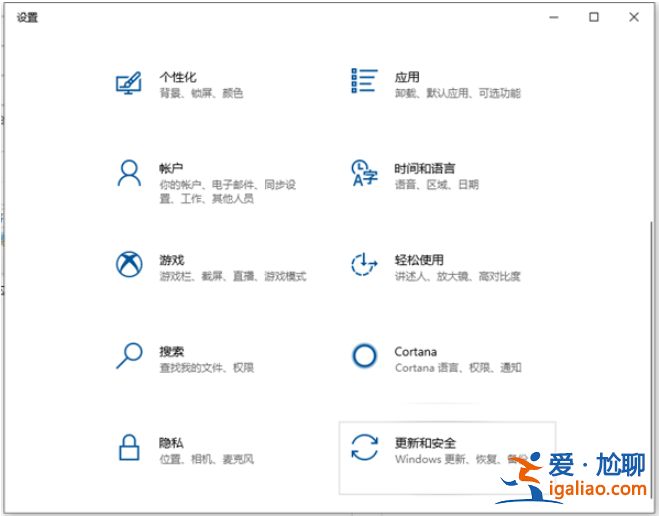
Task: Click the 轻松使用 dashed clock icon
Action: coord(364,264)
